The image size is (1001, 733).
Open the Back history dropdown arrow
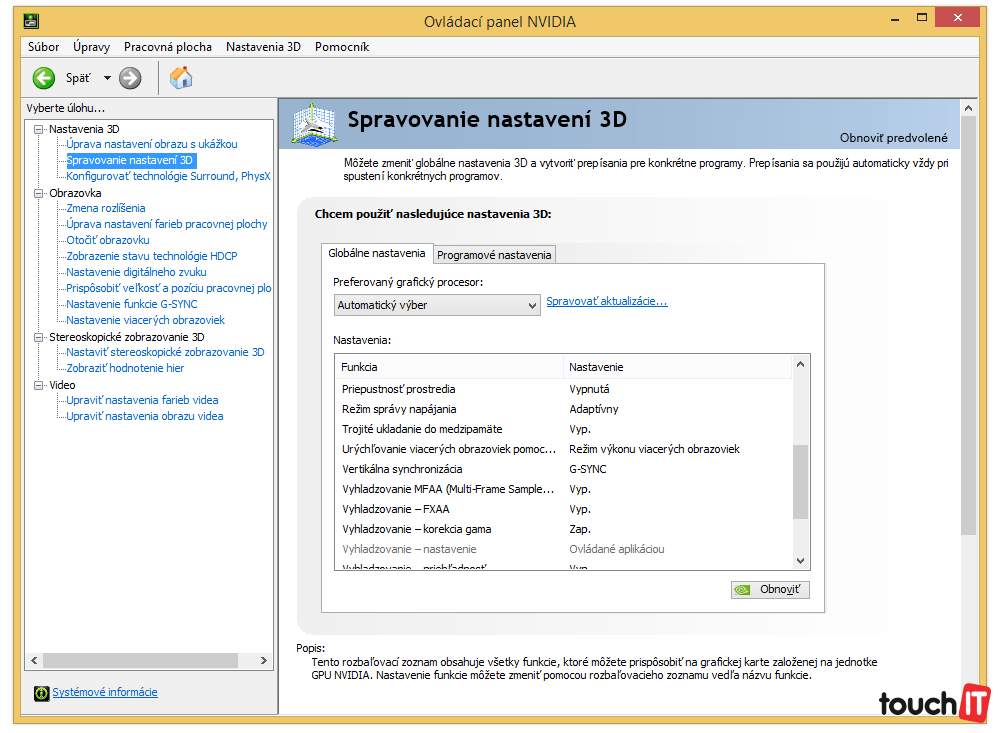(x=107, y=78)
